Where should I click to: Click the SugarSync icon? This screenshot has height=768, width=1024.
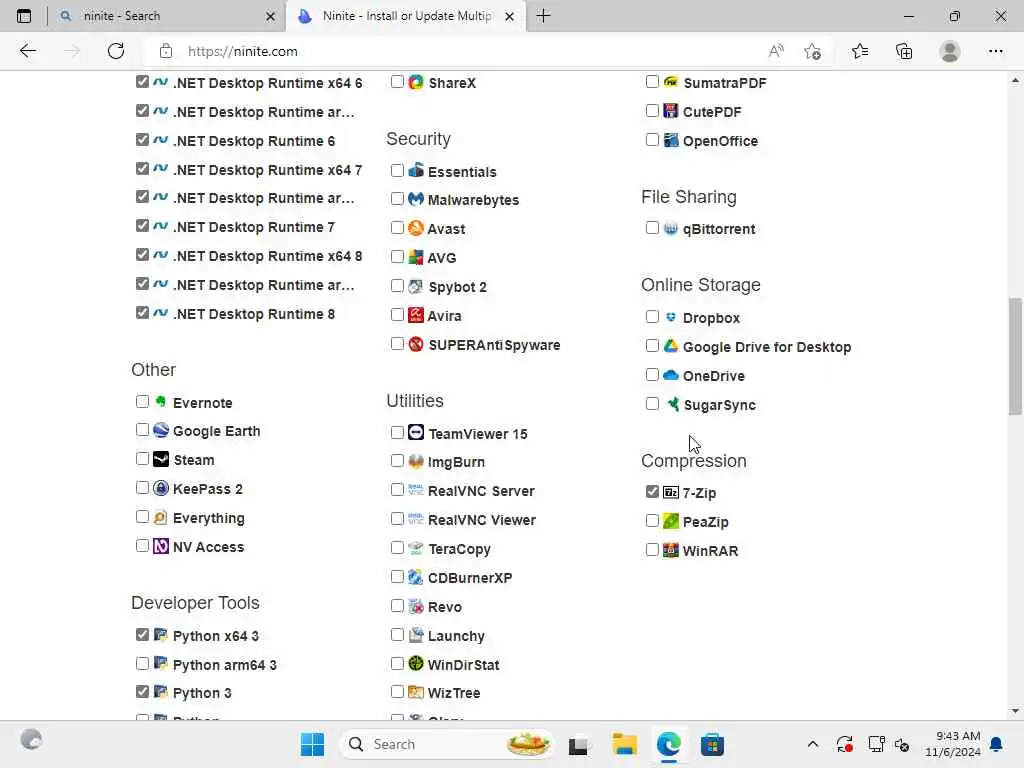tap(672, 404)
